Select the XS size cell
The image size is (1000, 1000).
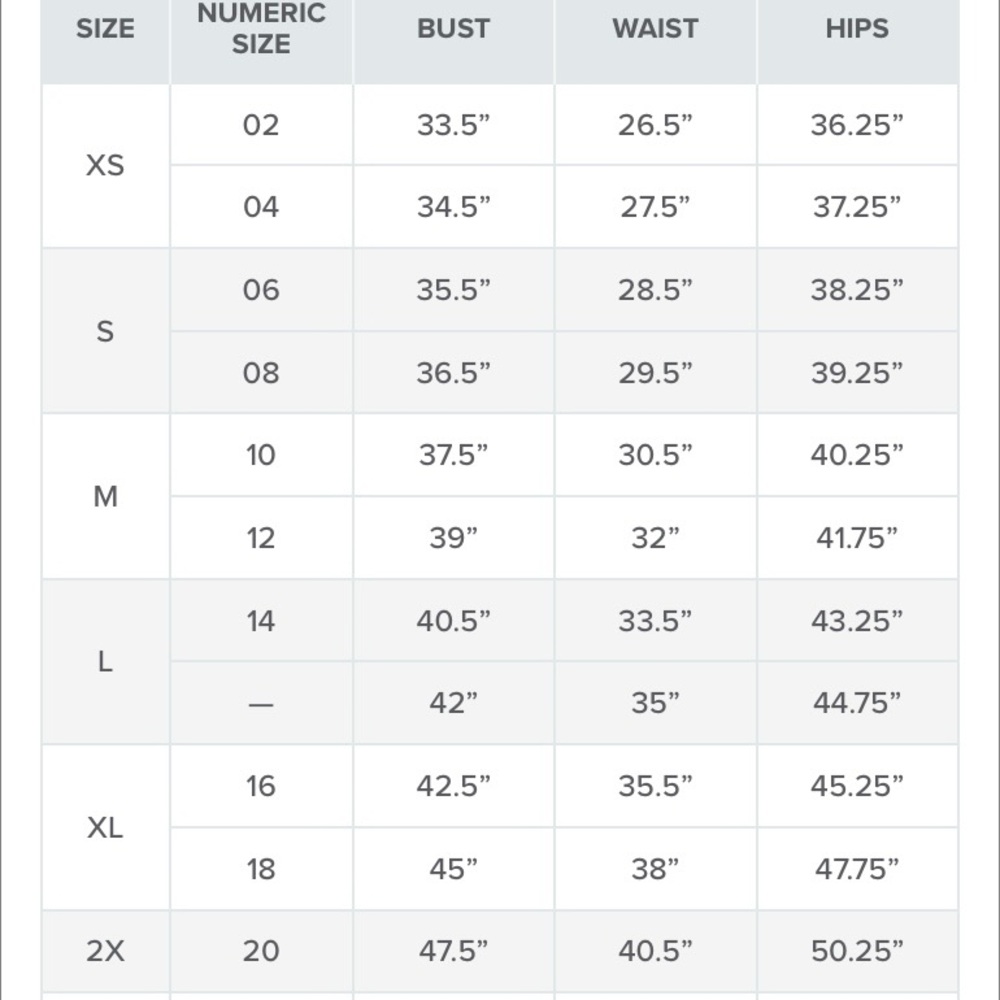(x=105, y=166)
